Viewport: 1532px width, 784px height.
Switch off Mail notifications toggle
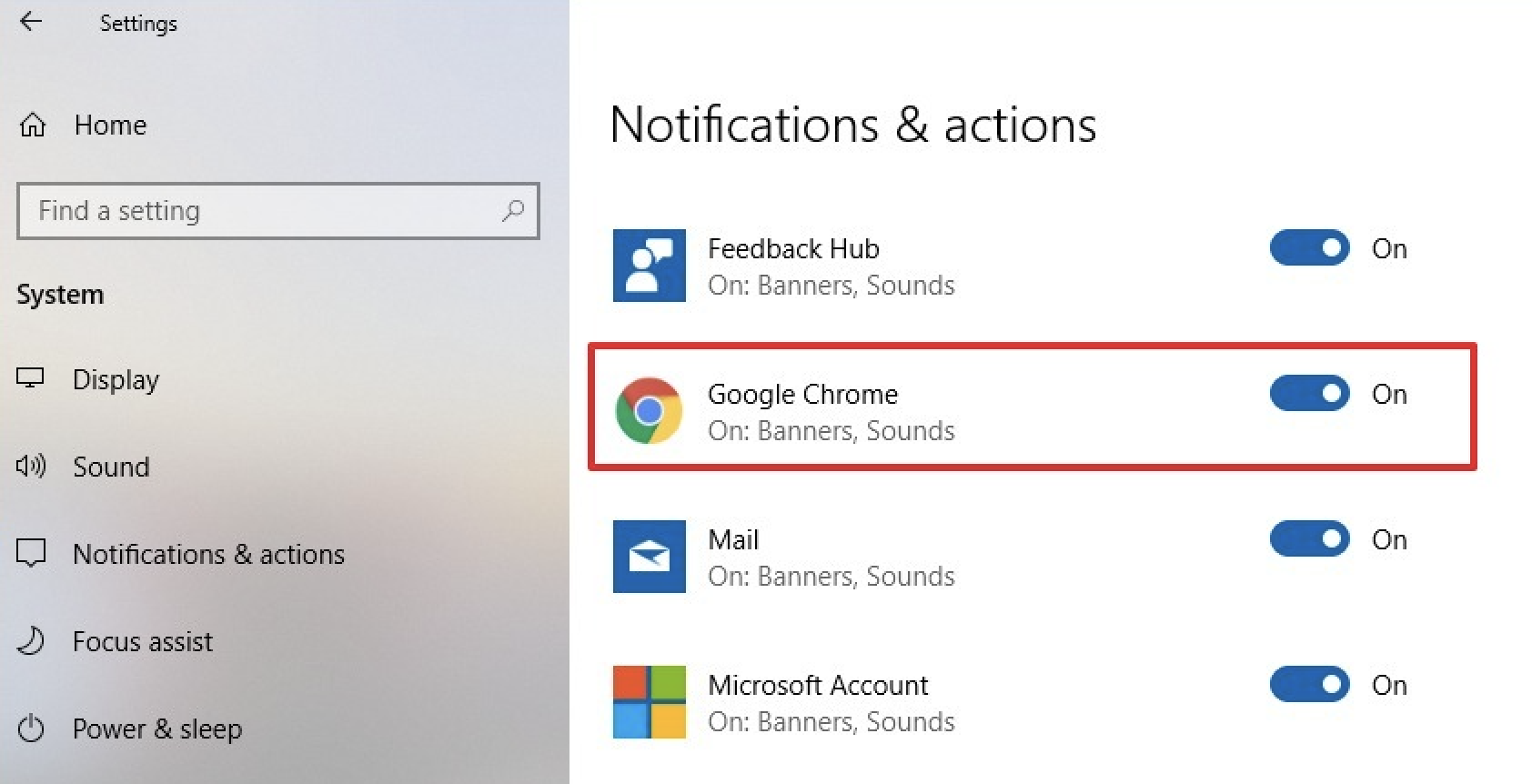pos(1309,538)
